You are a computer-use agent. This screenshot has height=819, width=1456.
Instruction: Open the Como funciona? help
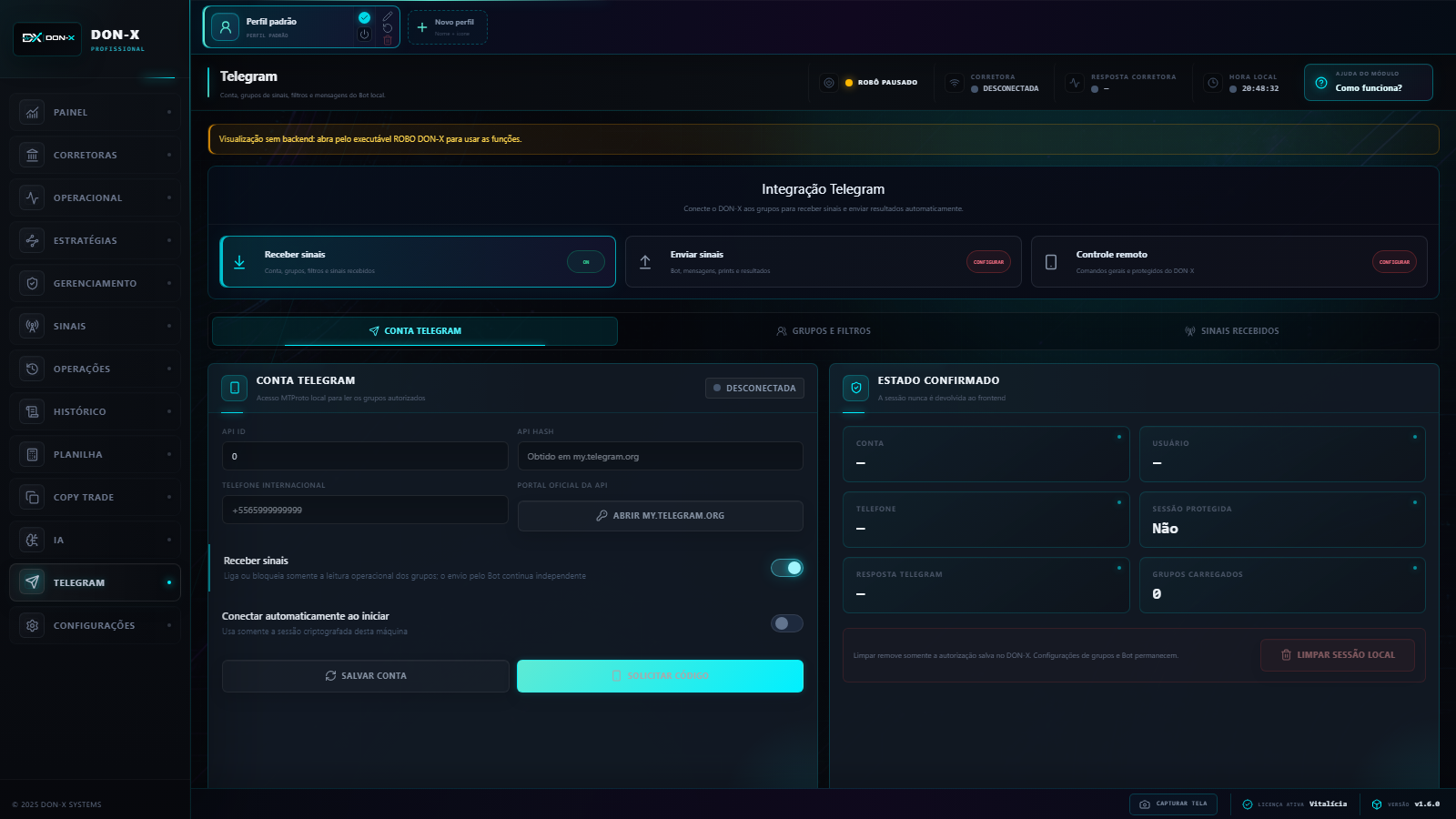click(1368, 82)
